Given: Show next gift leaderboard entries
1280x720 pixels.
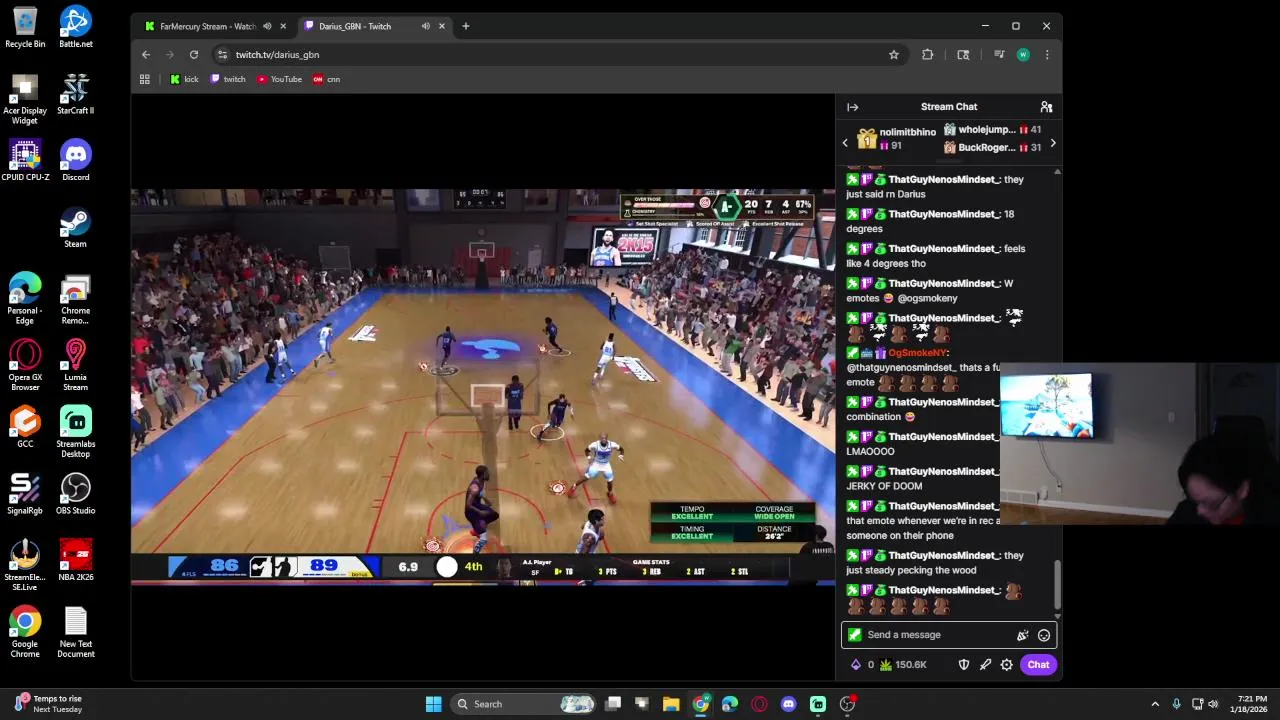Looking at the screenshot, I should click(x=1052, y=143).
